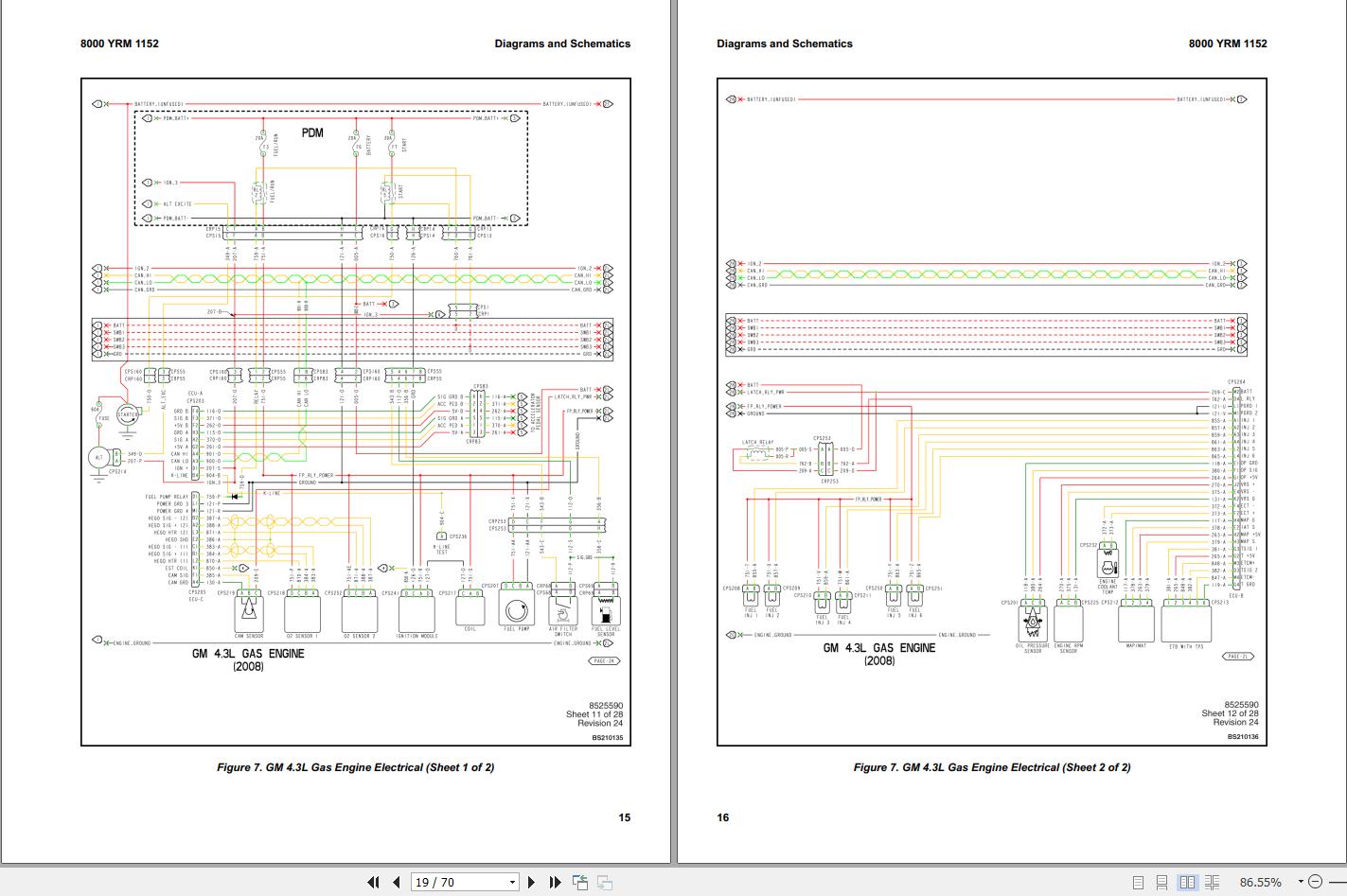The image size is (1347, 896).
Task: Click the alternator ALT symbol
Action: coord(98,458)
